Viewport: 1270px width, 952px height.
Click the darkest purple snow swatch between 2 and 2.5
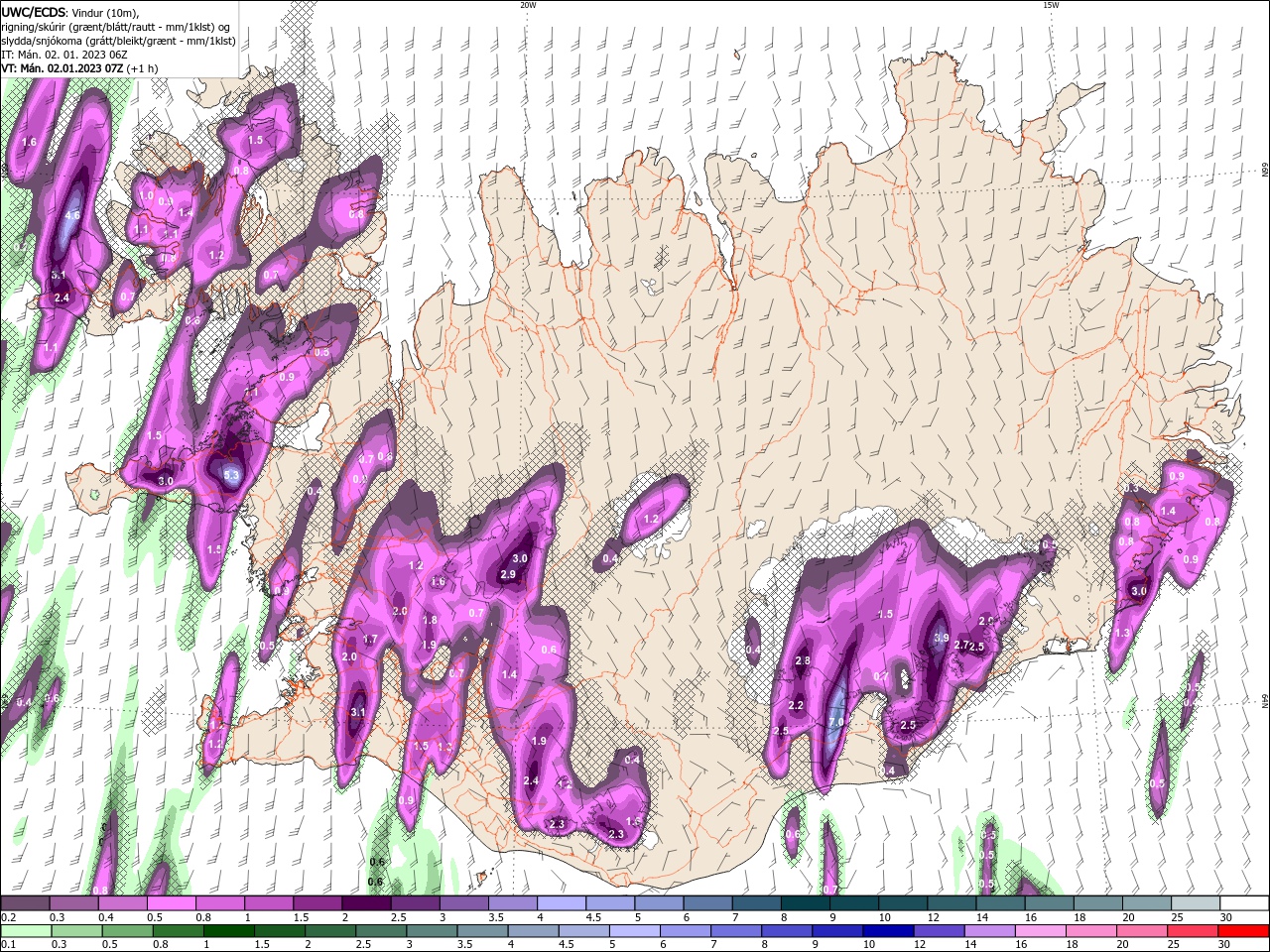point(366,903)
